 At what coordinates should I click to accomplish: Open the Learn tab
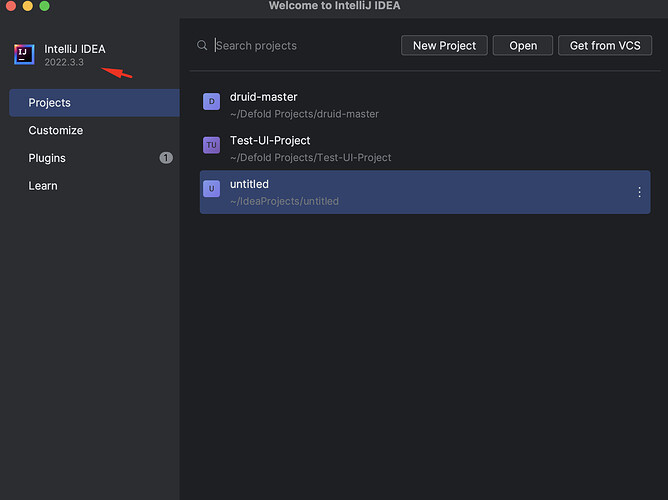click(43, 186)
